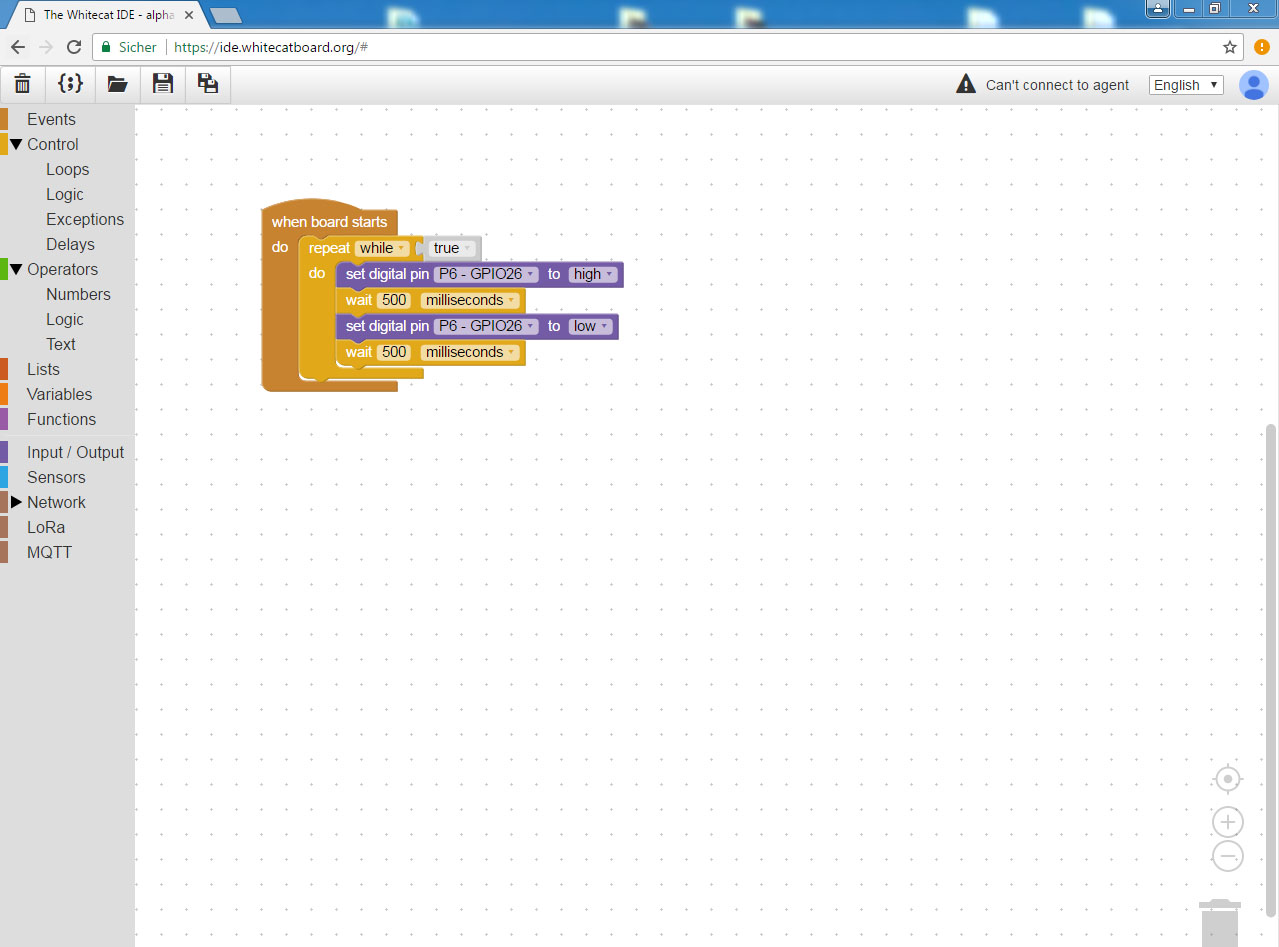Open the Input / Output category
The width and height of the screenshot is (1279, 947).
click(x=75, y=452)
